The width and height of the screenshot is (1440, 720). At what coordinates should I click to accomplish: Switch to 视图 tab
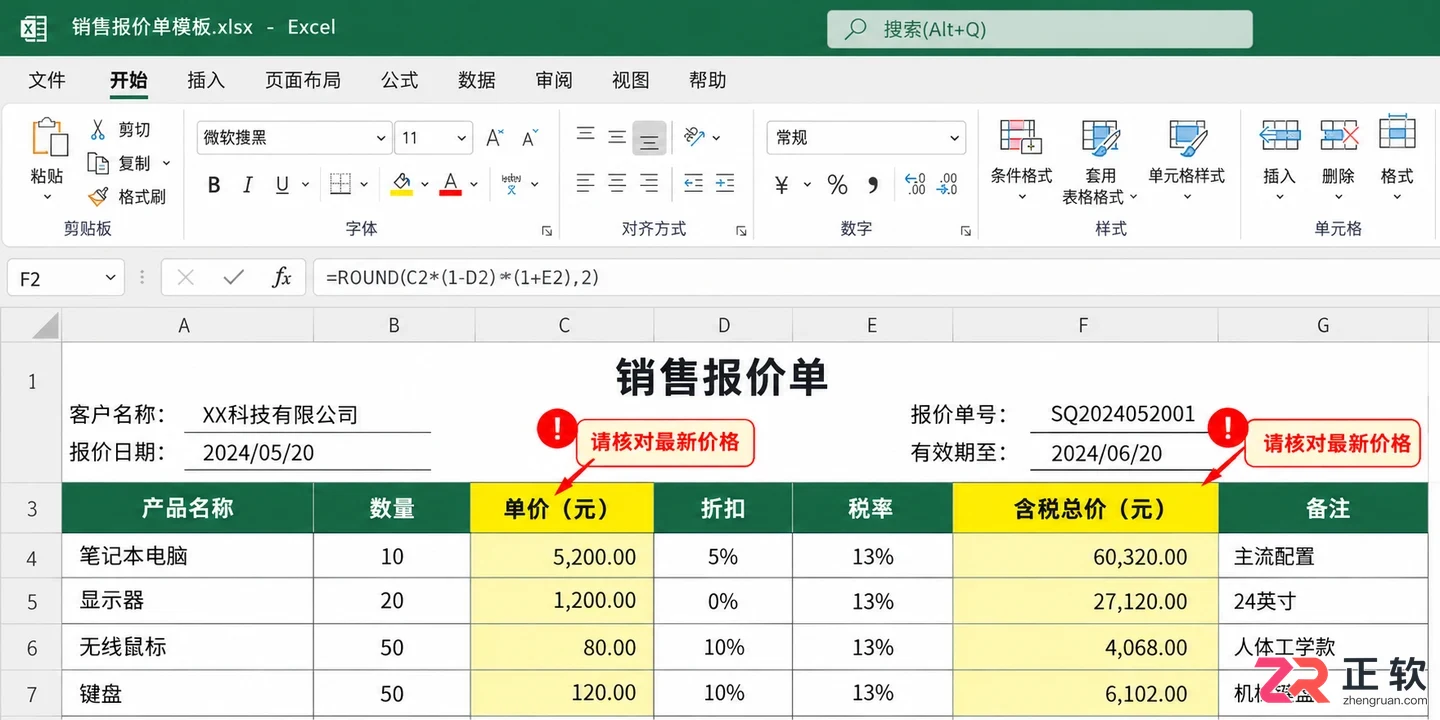click(631, 80)
